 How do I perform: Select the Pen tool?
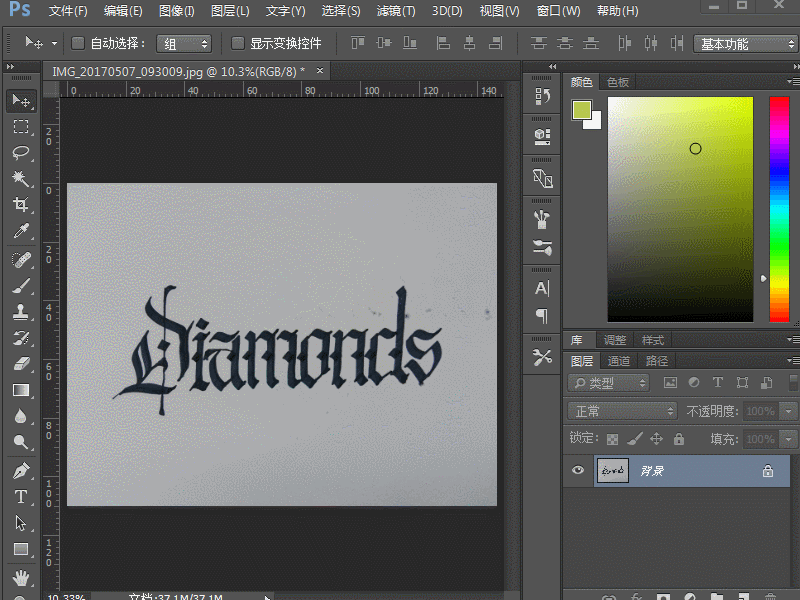tap(20, 470)
